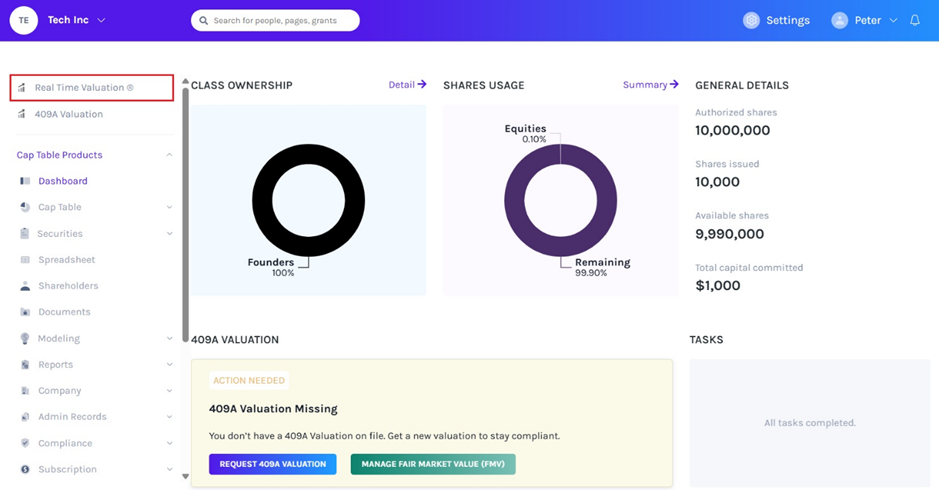Open Spreadsheet in sidebar

(x=66, y=260)
